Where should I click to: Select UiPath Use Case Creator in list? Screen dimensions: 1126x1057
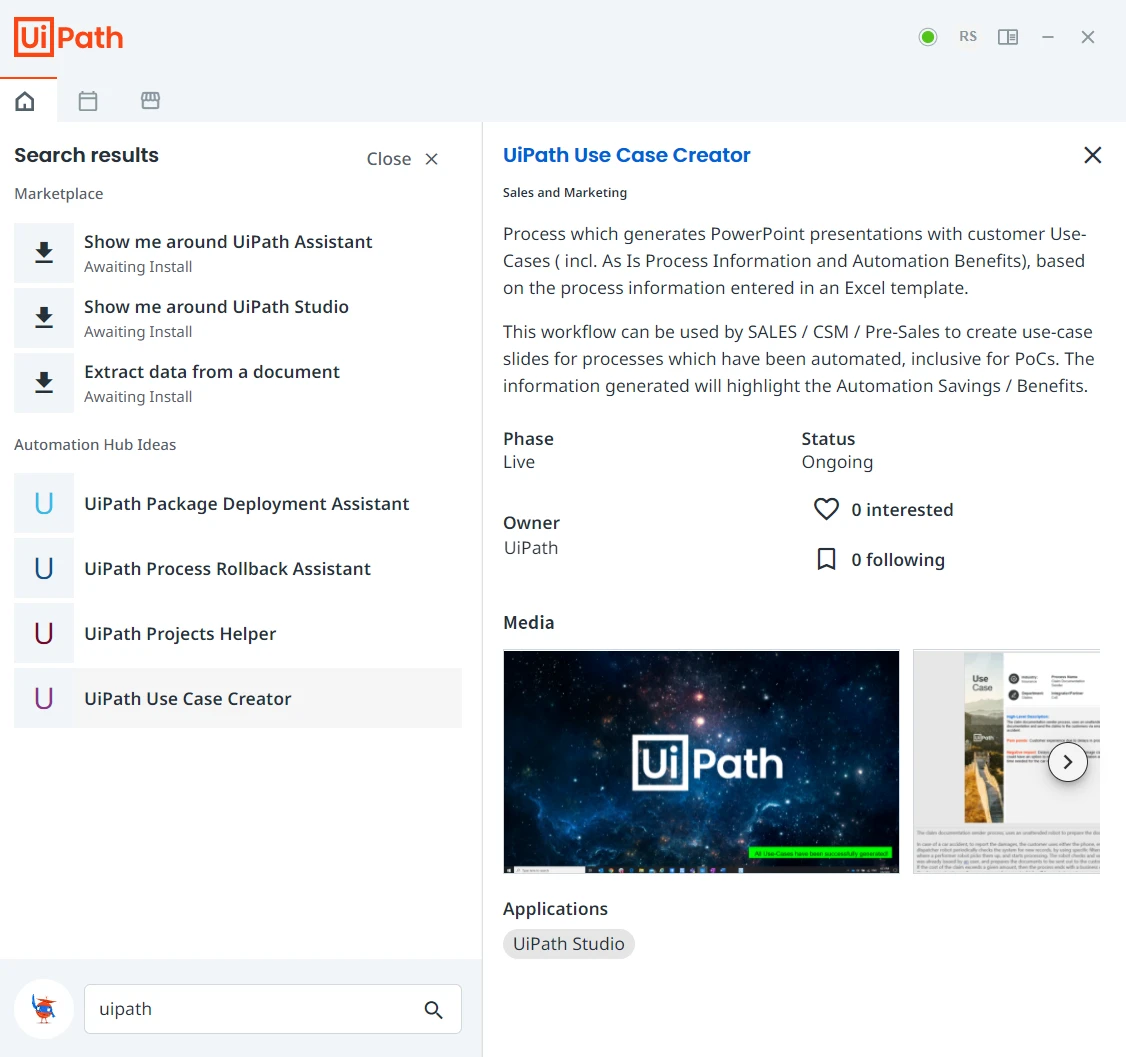(x=238, y=699)
